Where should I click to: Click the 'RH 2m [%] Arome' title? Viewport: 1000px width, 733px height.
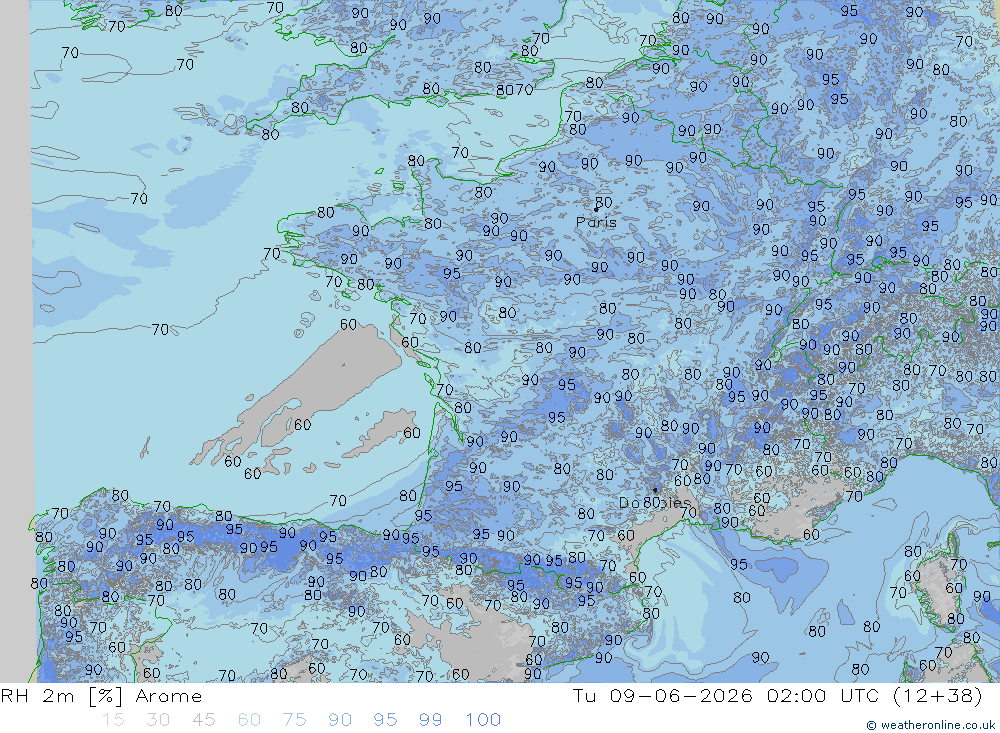[101, 696]
